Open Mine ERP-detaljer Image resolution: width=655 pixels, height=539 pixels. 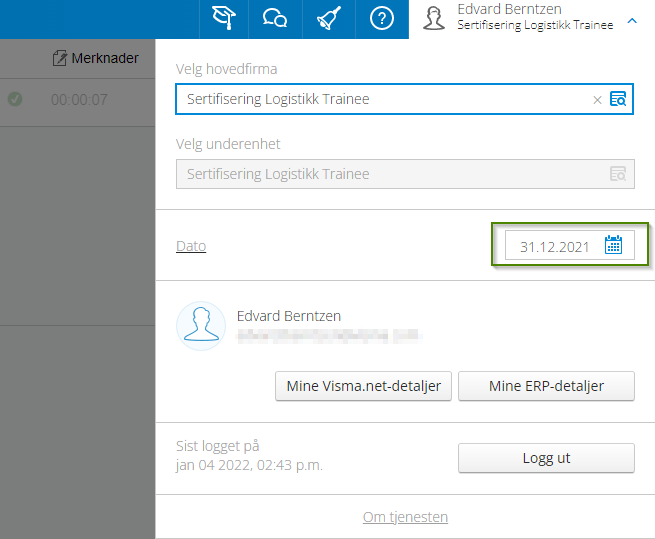click(x=546, y=386)
